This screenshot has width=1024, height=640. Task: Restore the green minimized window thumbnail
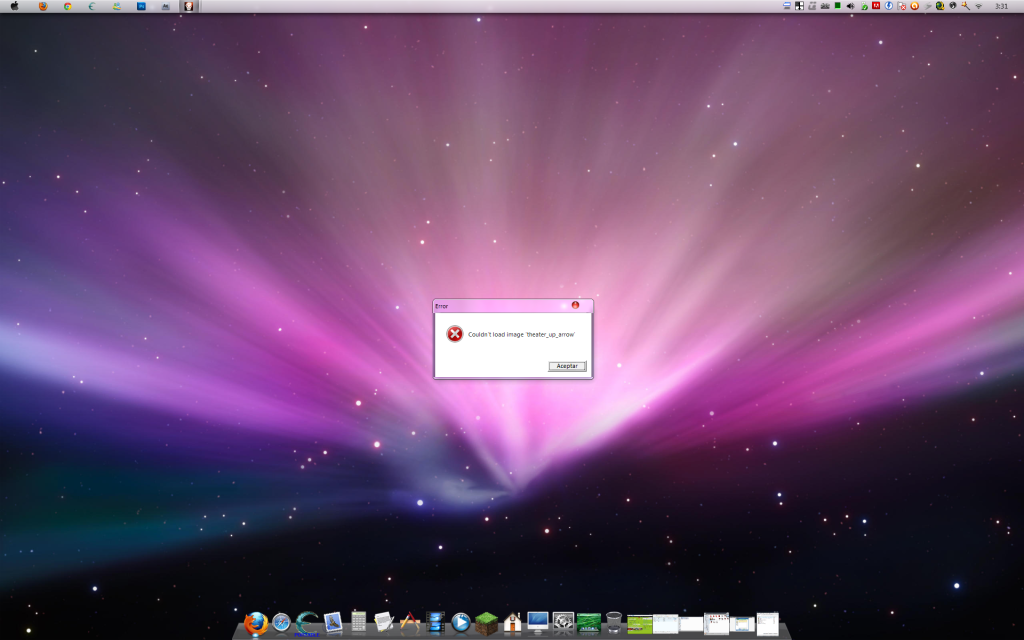tap(639, 624)
